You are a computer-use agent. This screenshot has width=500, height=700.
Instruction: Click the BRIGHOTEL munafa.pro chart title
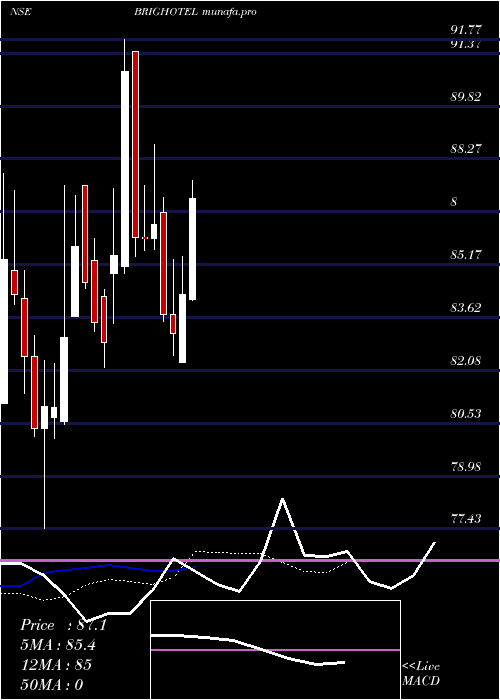[195, 12]
